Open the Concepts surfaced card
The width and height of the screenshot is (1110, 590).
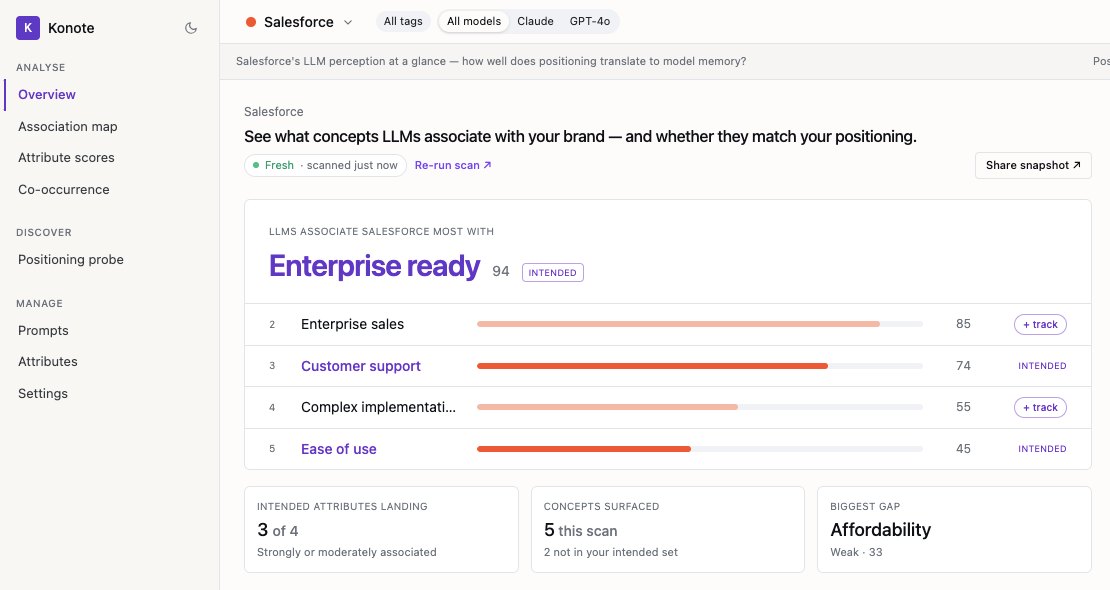coord(668,529)
